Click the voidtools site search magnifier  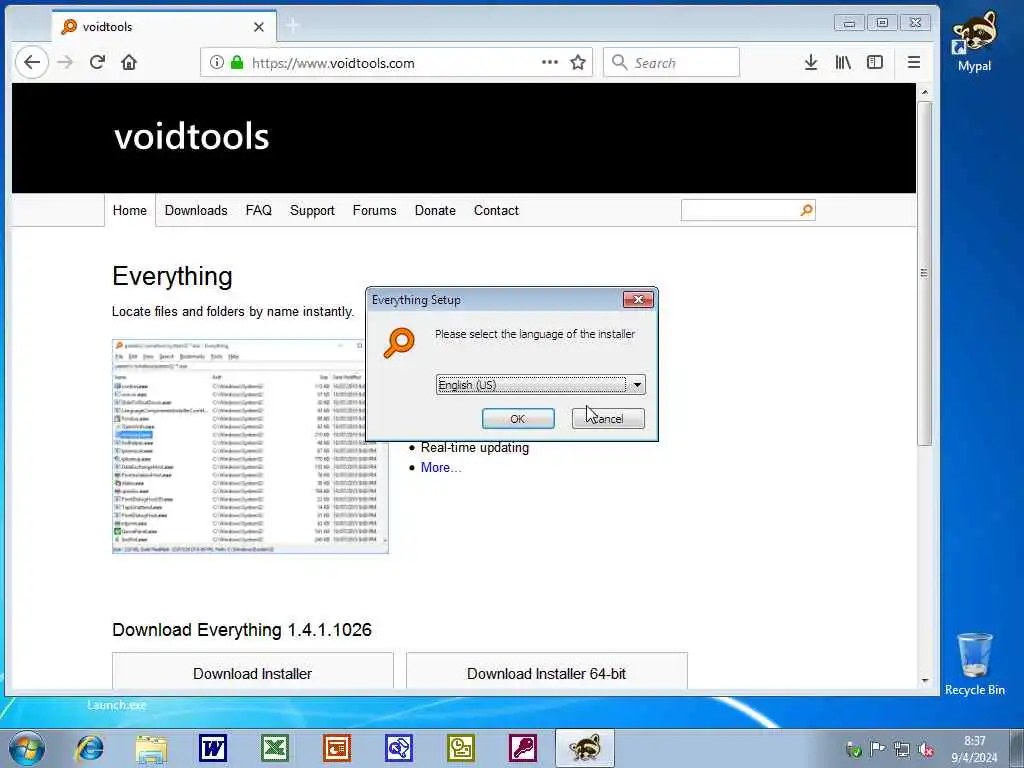tap(807, 210)
